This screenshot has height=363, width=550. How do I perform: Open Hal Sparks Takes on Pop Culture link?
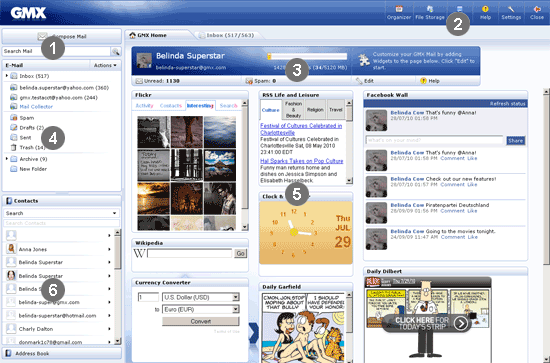302,161
